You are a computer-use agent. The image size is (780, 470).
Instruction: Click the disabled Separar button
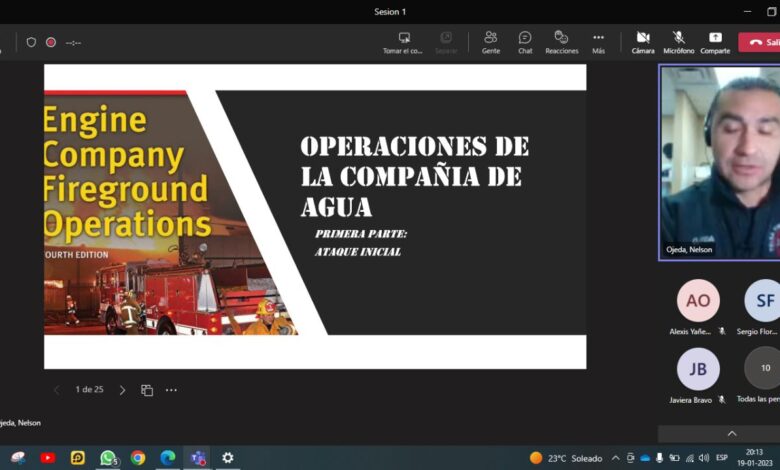[446, 42]
